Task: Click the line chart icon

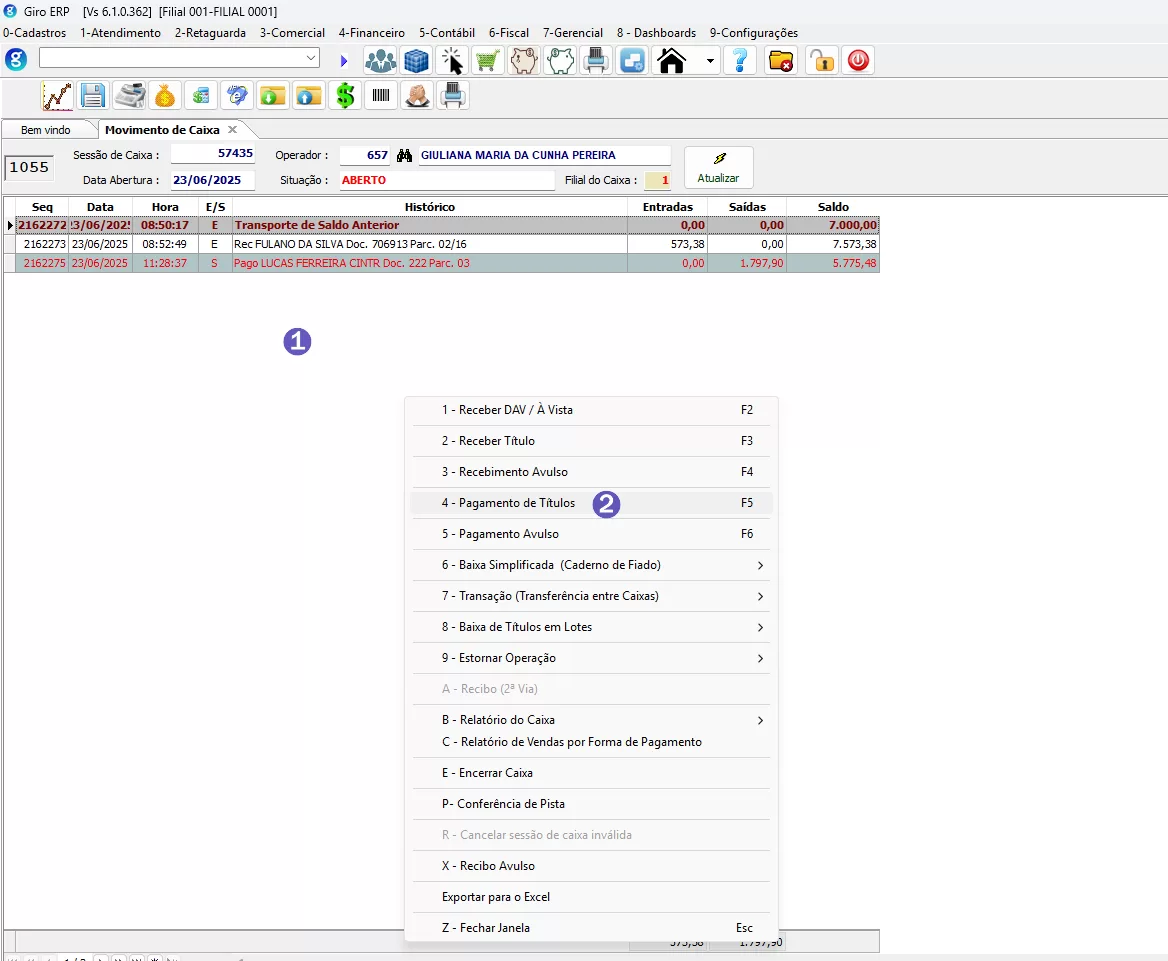Action: point(57,96)
